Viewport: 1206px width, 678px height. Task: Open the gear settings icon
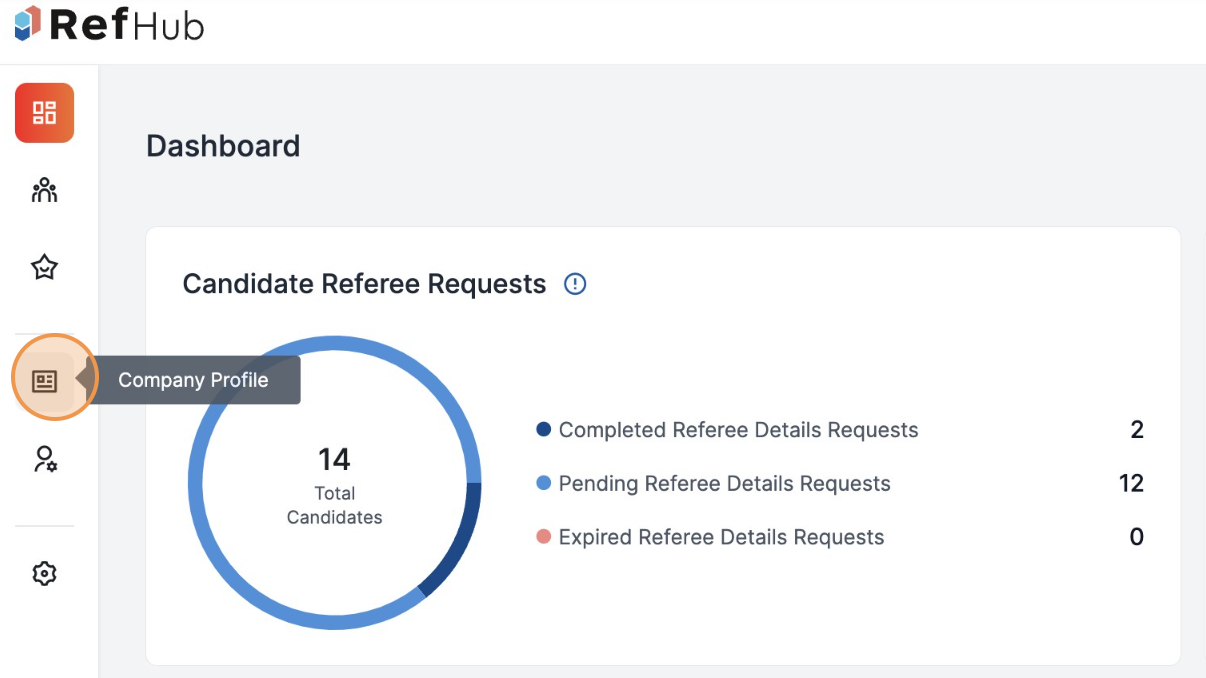(44, 573)
